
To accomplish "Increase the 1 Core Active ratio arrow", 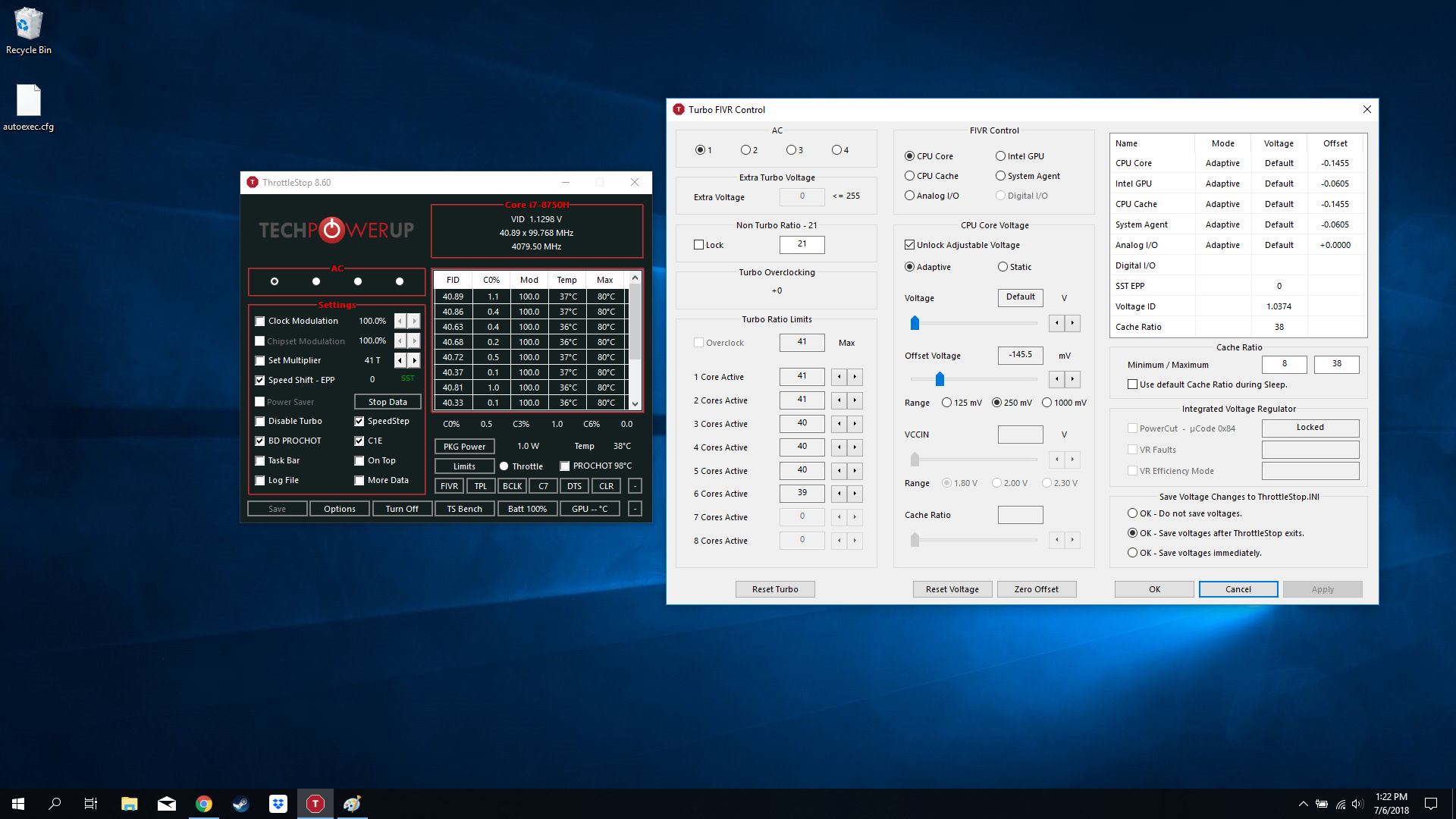I will pos(855,377).
